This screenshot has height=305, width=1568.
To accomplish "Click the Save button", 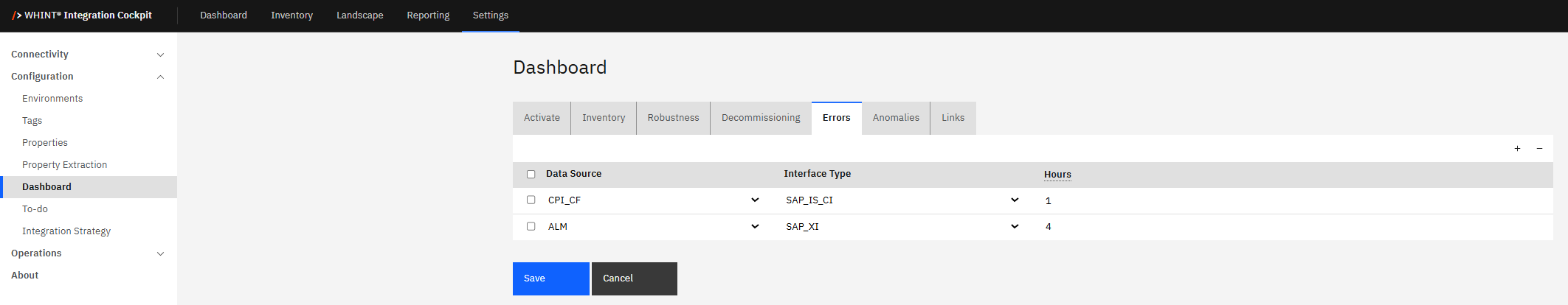I will (550, 278).
